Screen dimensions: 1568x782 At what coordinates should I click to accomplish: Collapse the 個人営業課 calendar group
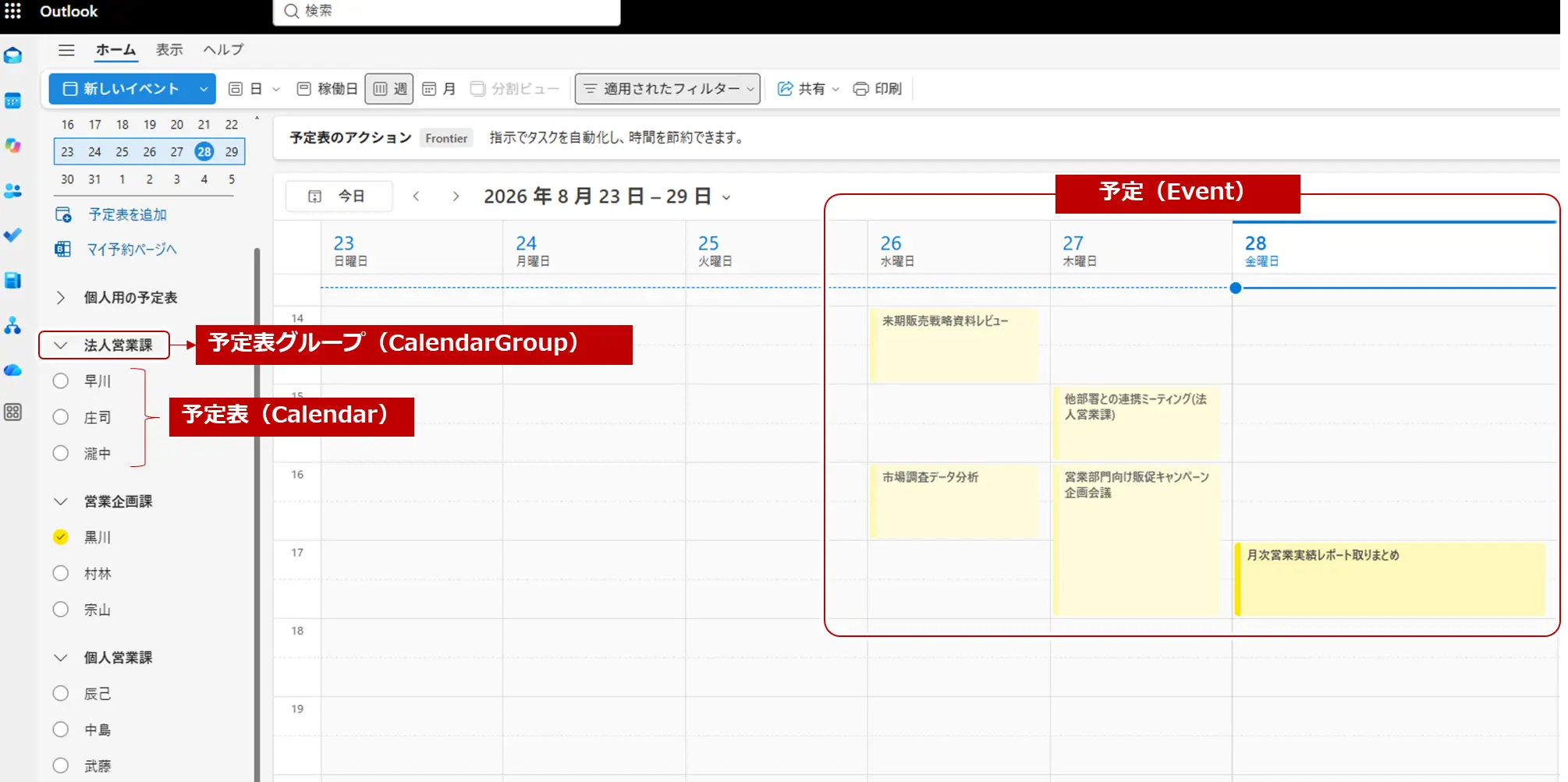61,658
